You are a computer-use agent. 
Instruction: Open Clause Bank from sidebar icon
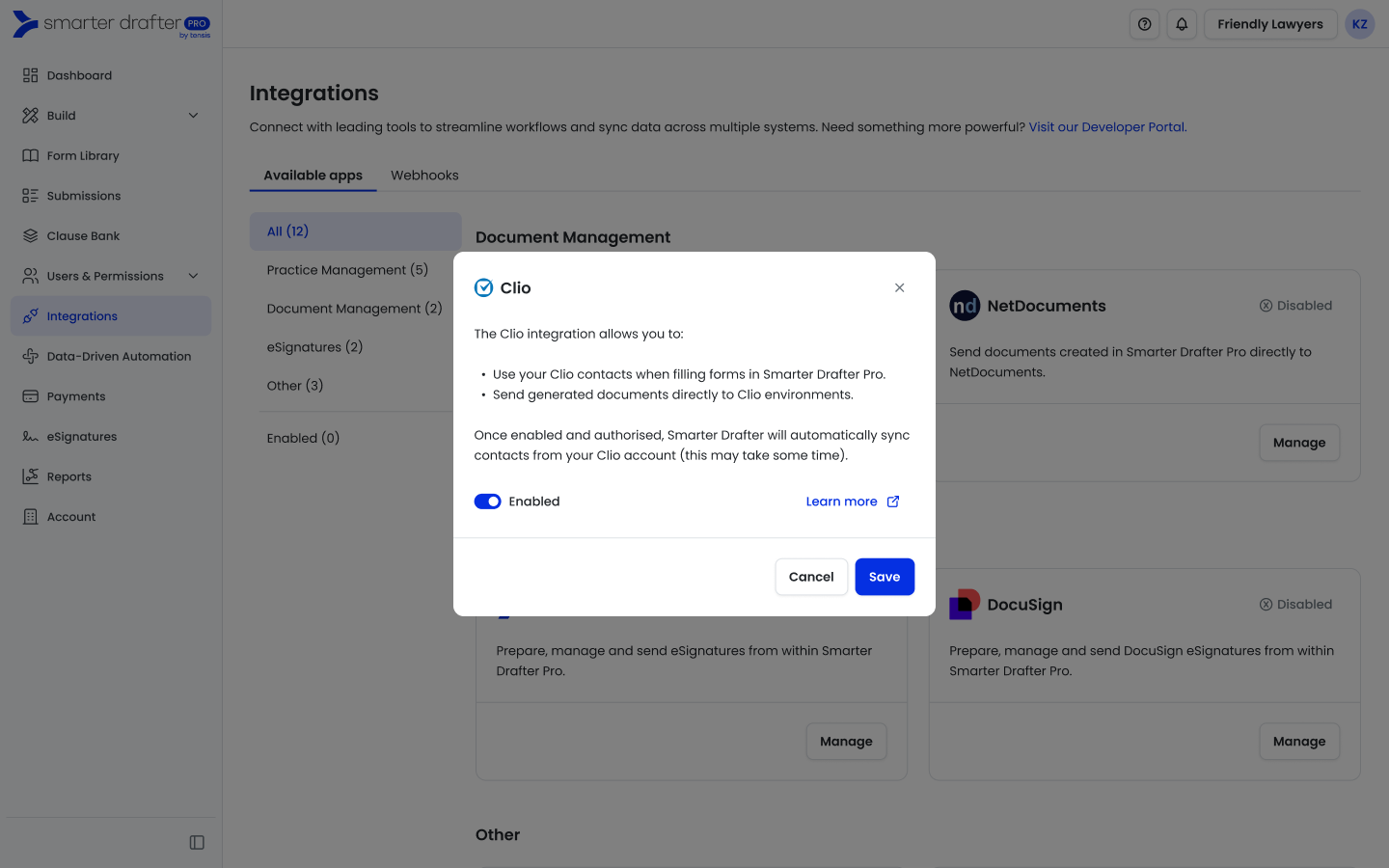tap(31, 236)
